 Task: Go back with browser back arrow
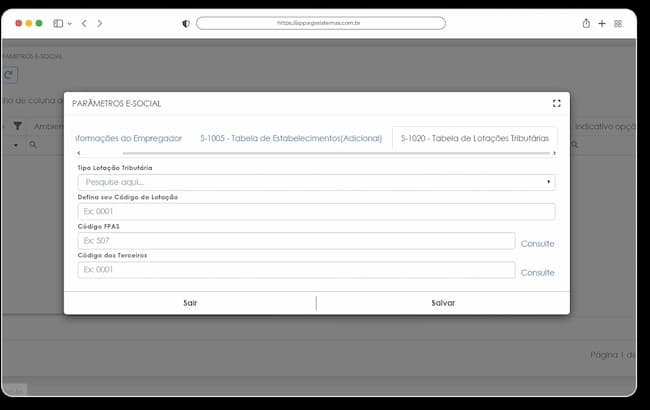click(84, 23)
